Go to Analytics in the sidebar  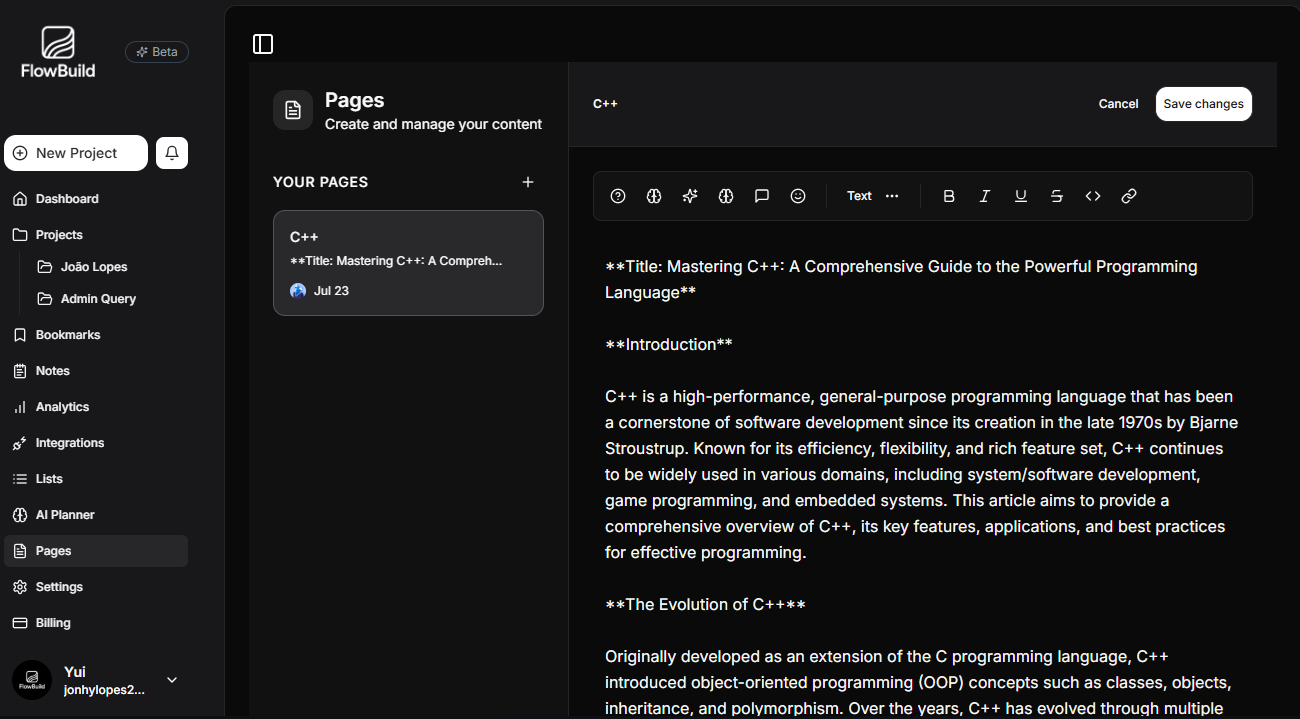62,407
